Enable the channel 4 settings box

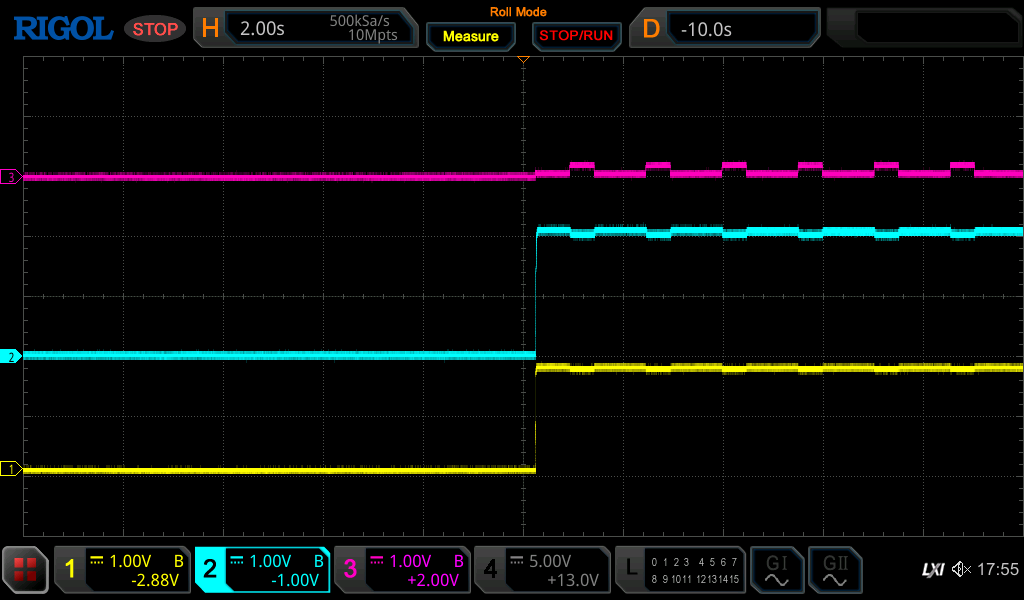click(x=542, y=569)
